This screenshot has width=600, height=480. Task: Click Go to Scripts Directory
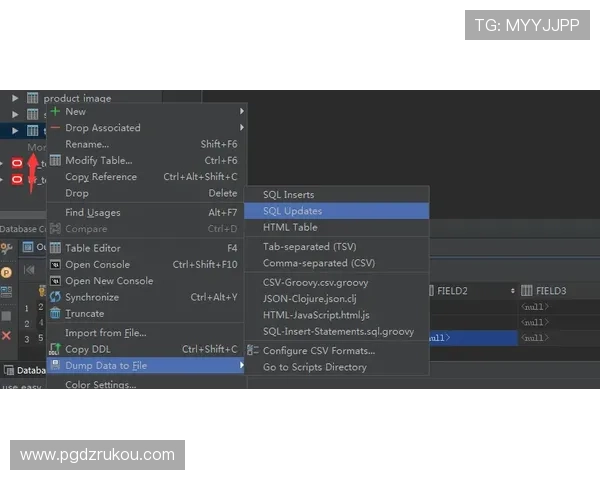(x=314, y=367)
